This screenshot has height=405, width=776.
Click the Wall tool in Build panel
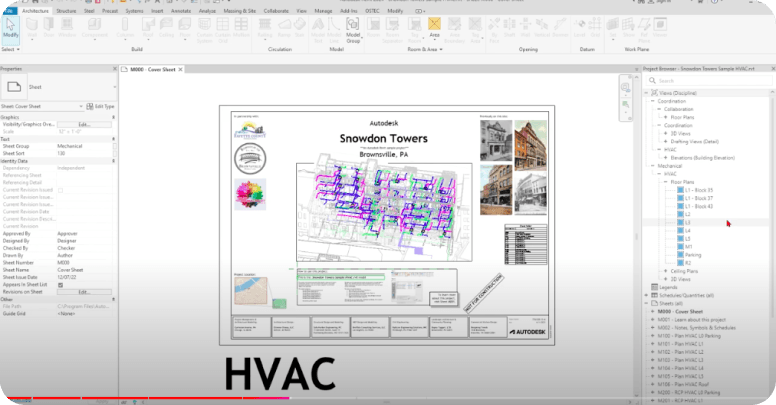point(32,28)
